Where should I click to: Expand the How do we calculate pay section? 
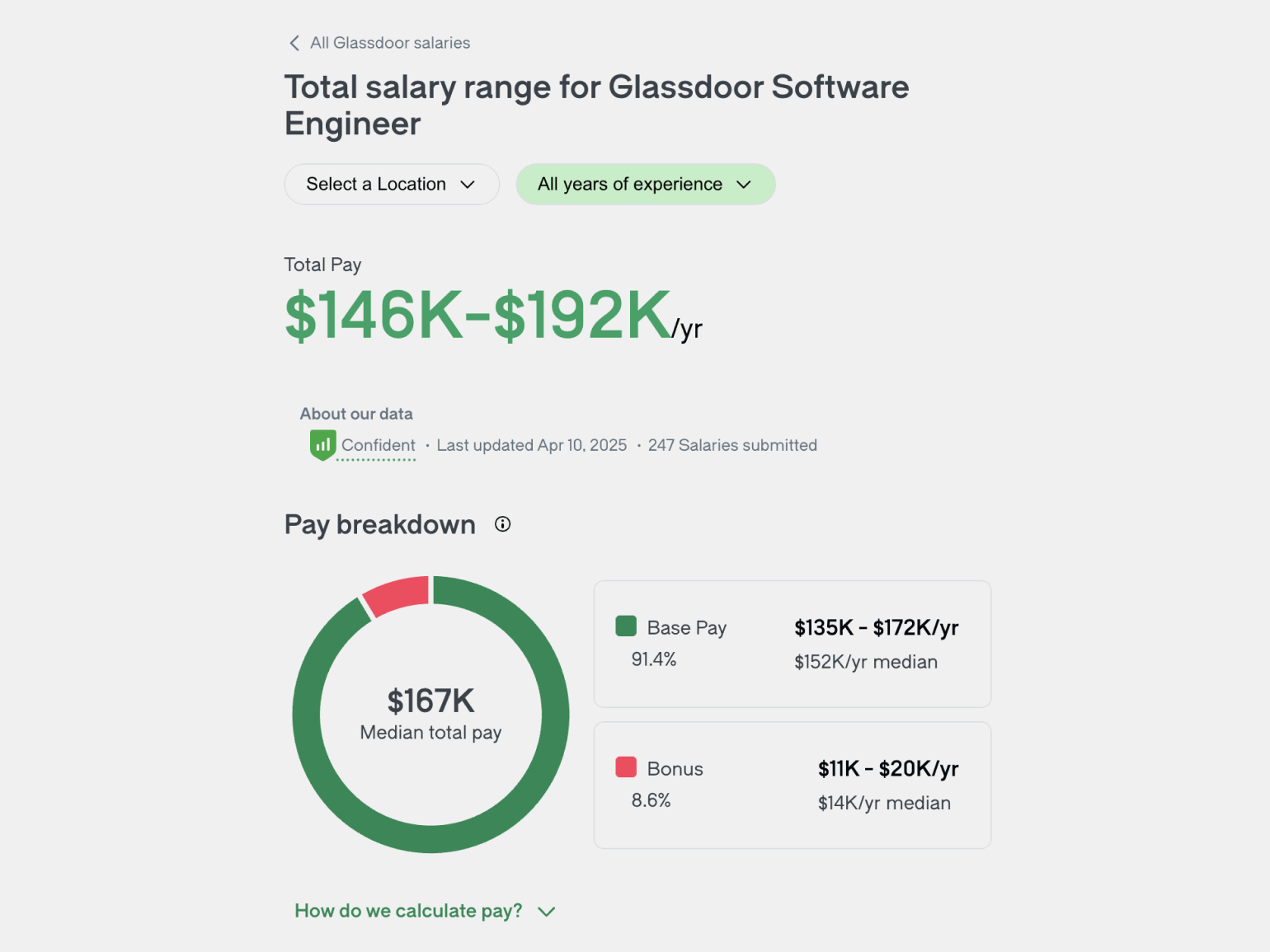(x=425, y=911)
